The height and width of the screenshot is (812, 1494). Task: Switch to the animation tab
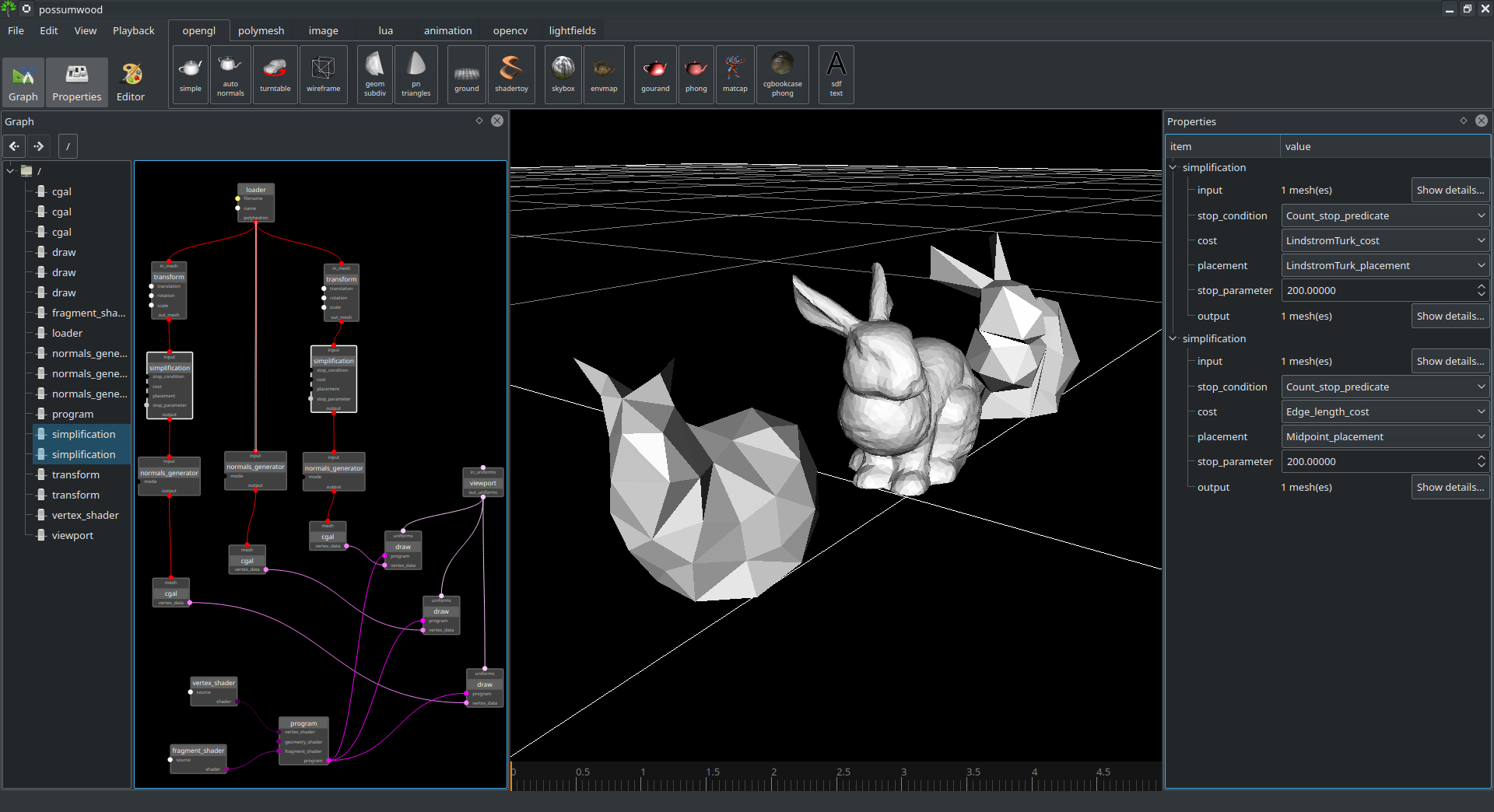[x=448, y=30]
